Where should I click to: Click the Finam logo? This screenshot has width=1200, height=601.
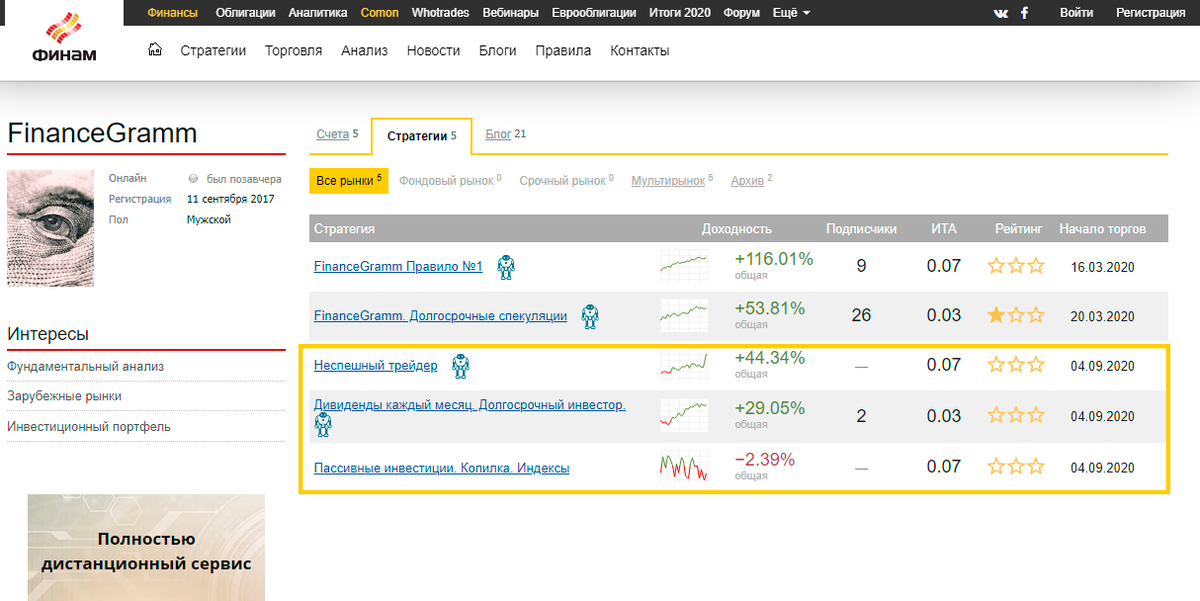62,38
